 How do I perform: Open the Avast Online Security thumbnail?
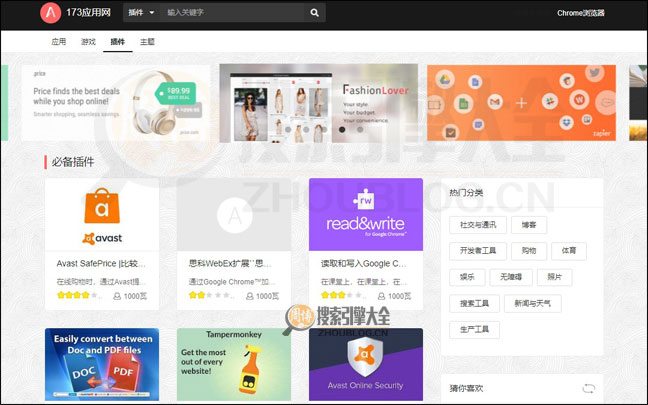click(366, 364)
